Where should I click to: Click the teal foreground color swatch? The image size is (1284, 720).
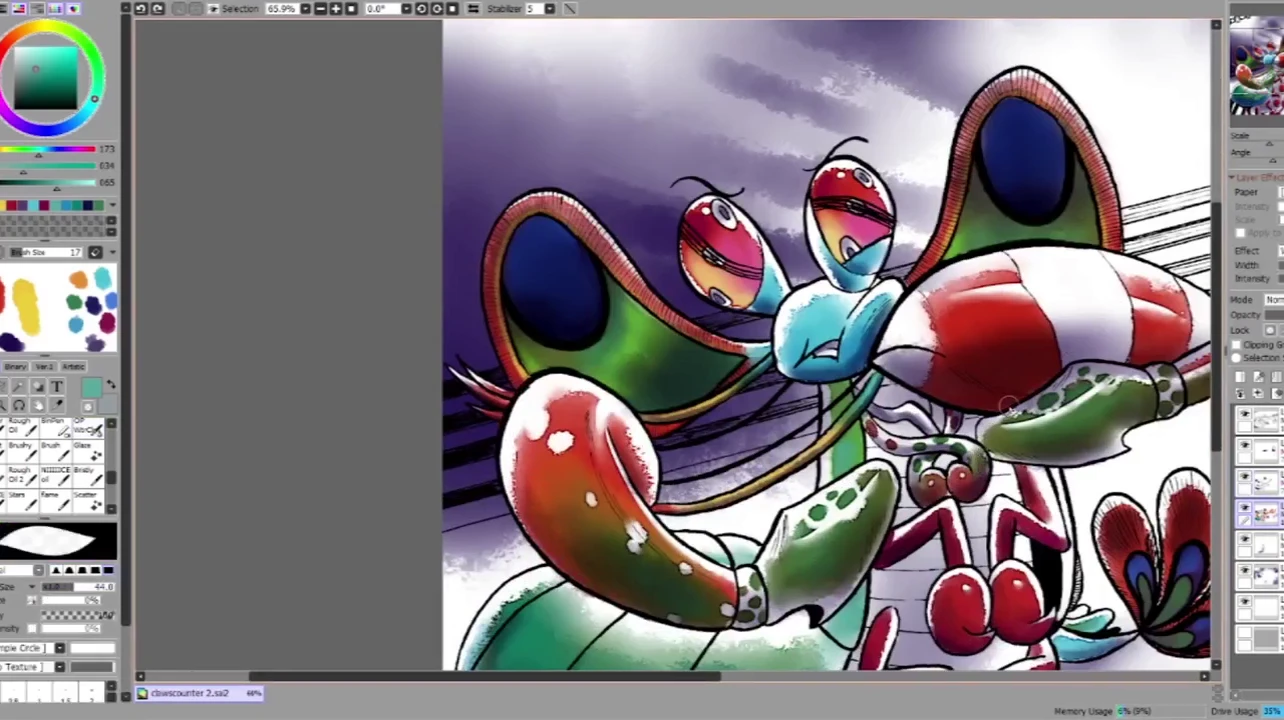91,389
